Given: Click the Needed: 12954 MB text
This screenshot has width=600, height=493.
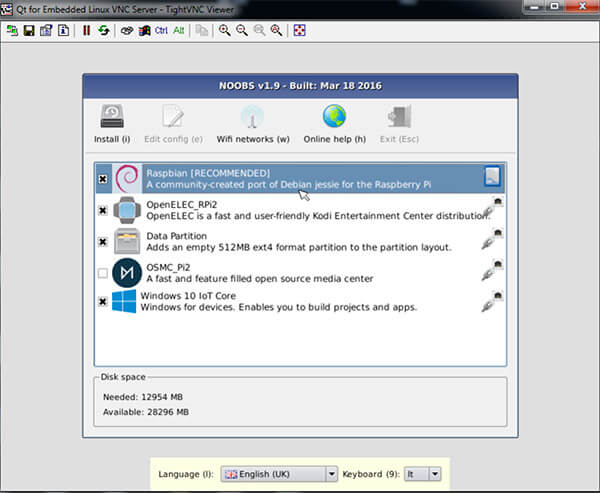Looking at the screenshot, I should pyautogui.click(x=143, y=397).
